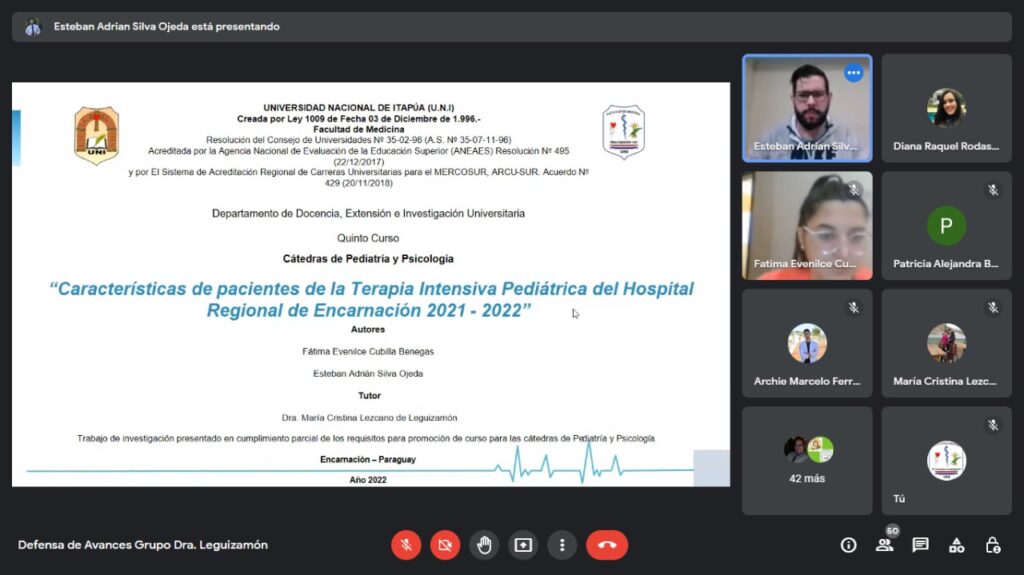1024x575 pixels.
Task: Click Archie Marcelo's participant tile
Action: click(807, 343)
